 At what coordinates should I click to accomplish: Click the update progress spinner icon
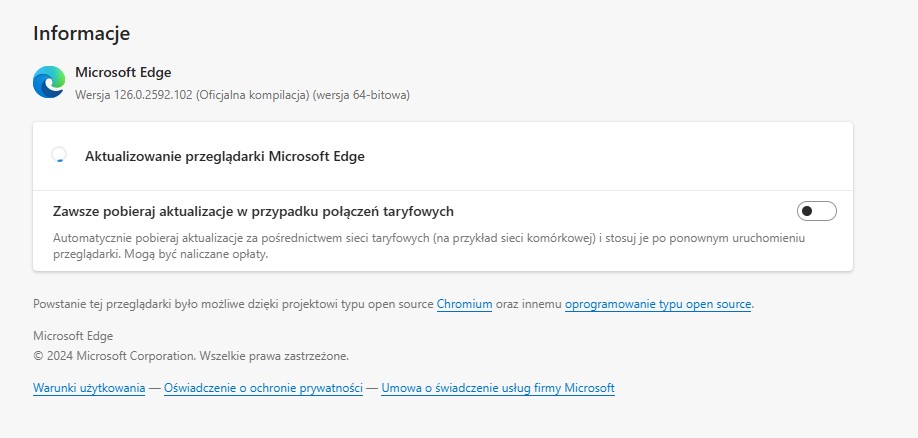coord(59,156)
